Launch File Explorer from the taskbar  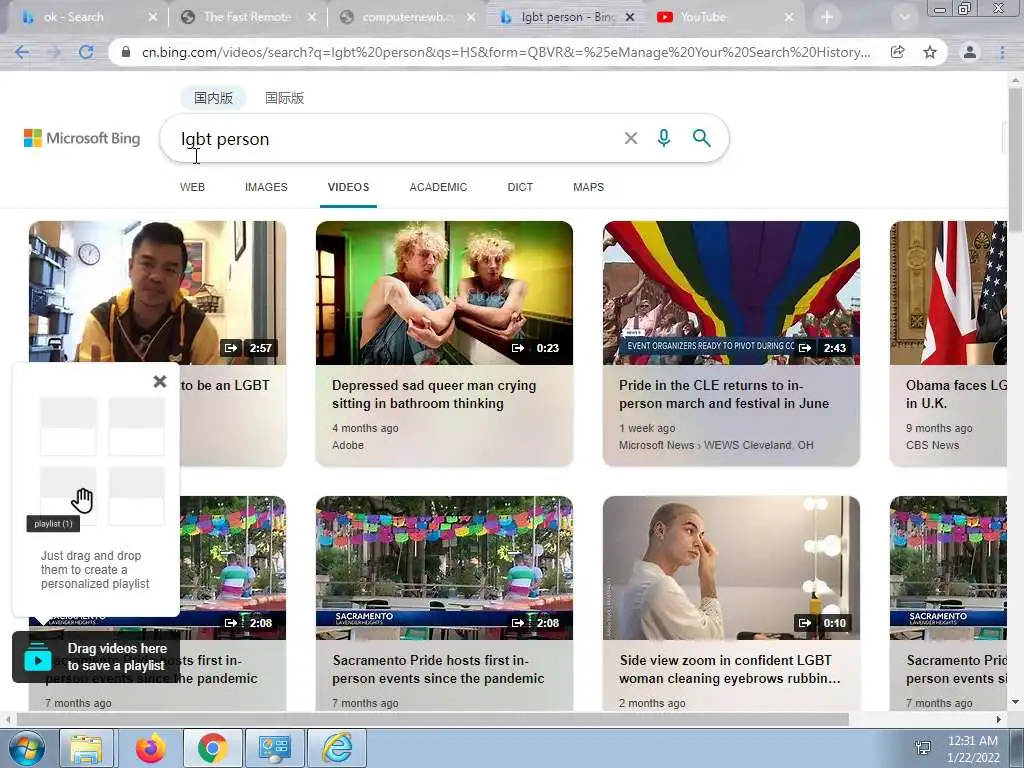point(86,748)
